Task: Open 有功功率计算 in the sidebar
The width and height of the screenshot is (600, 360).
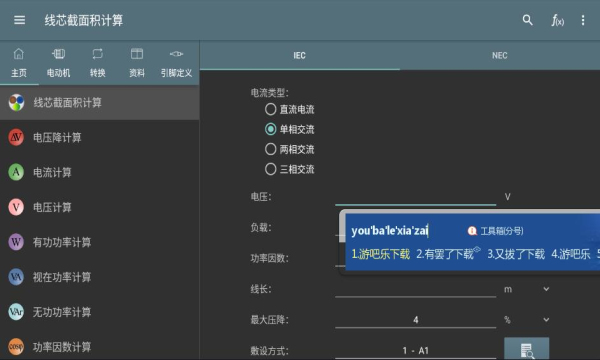Action: coord(99,242)
